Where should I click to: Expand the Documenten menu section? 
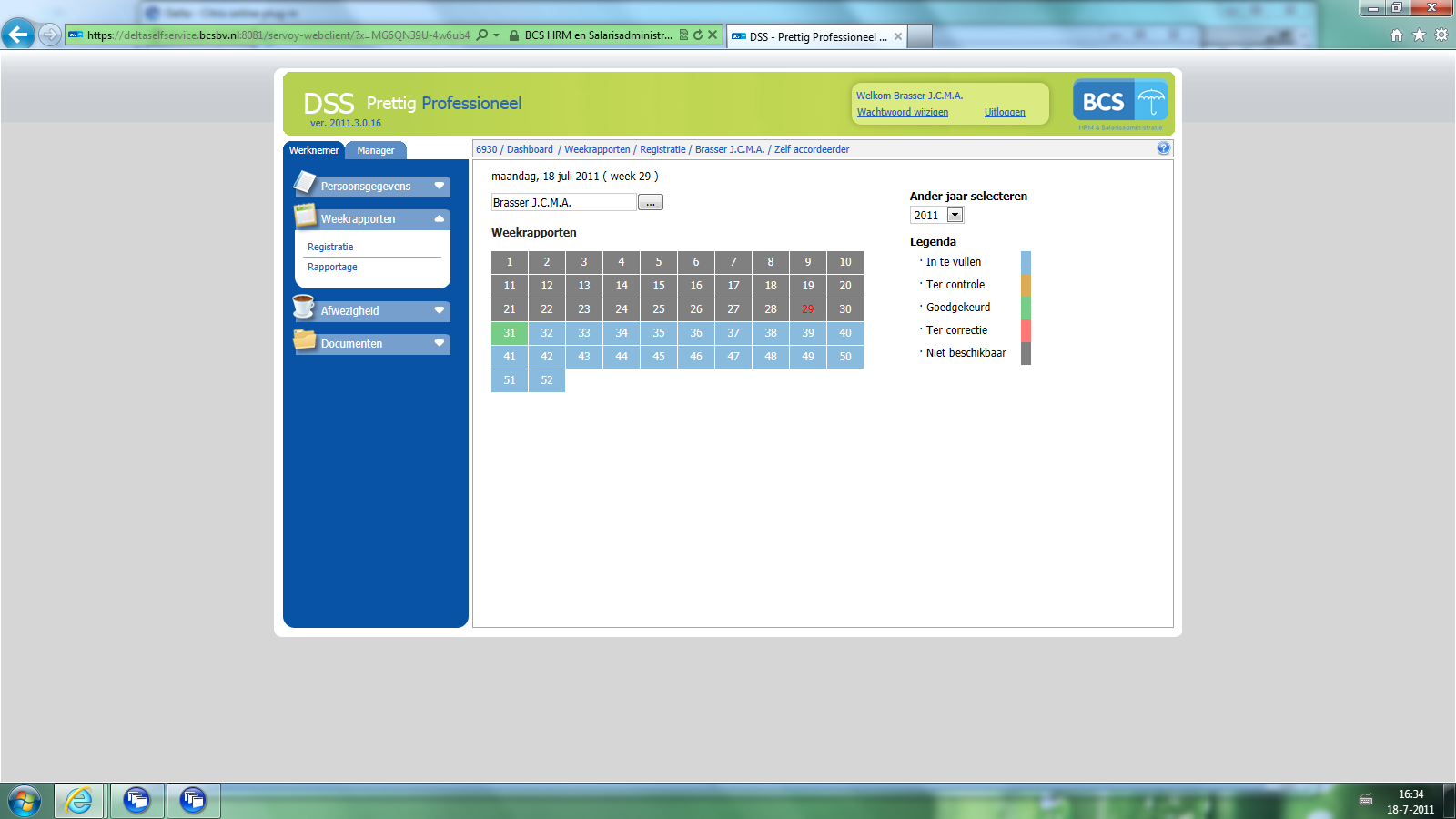(440, 343)
